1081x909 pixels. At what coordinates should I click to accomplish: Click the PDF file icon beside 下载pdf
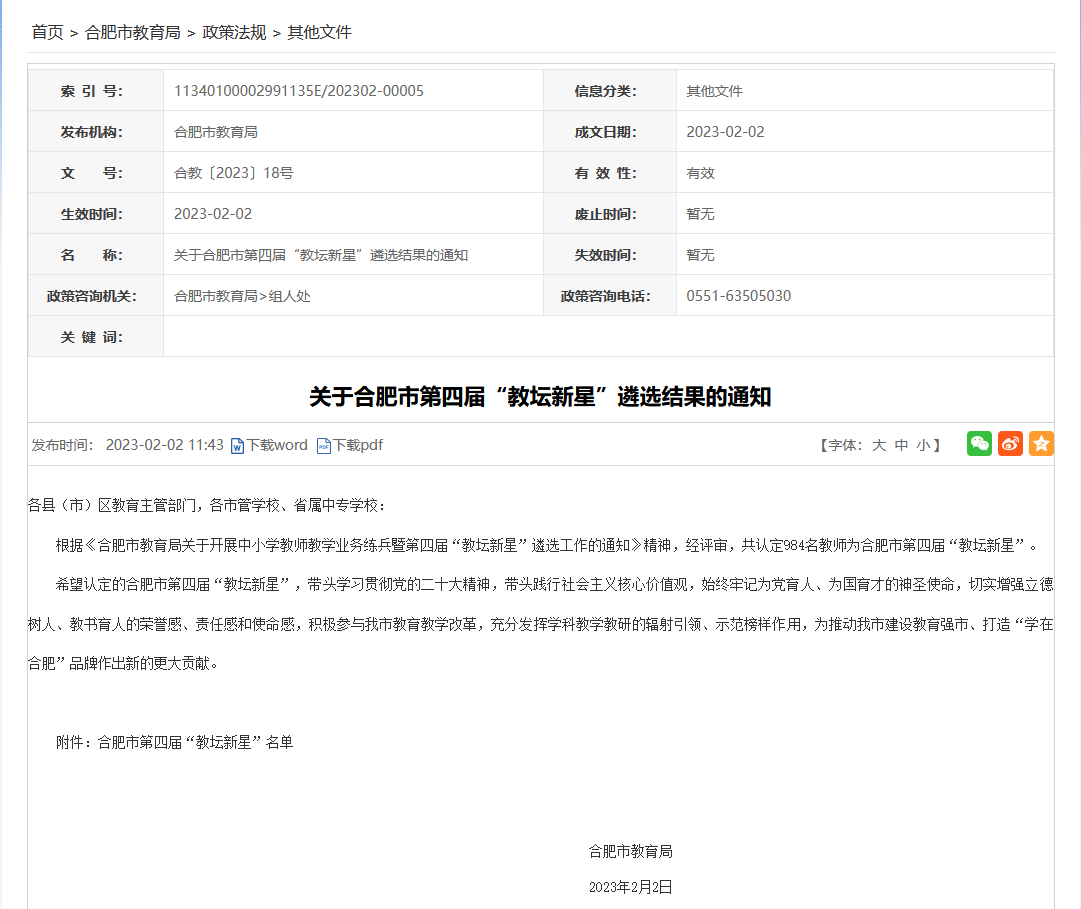click(323, 446)
